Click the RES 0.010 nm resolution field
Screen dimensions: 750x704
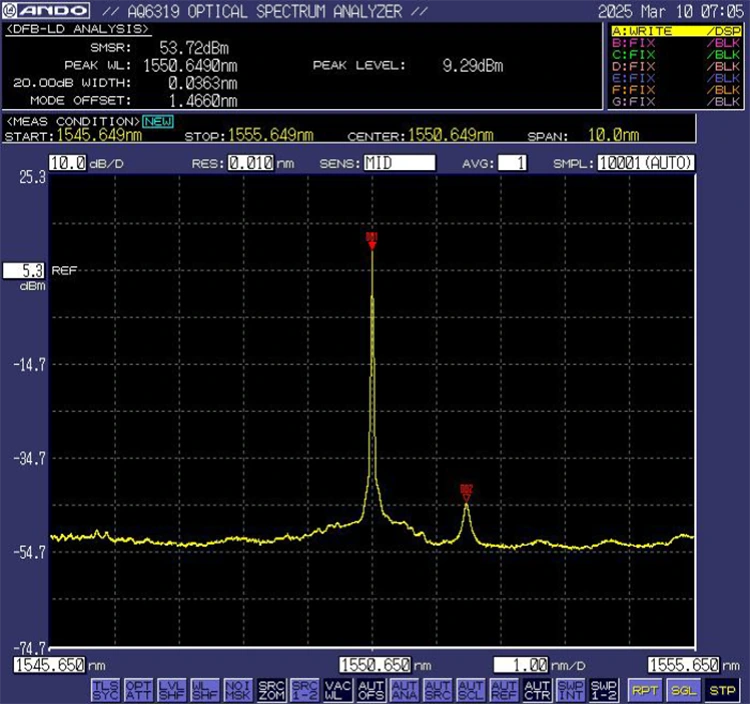[x=249, y=163]
